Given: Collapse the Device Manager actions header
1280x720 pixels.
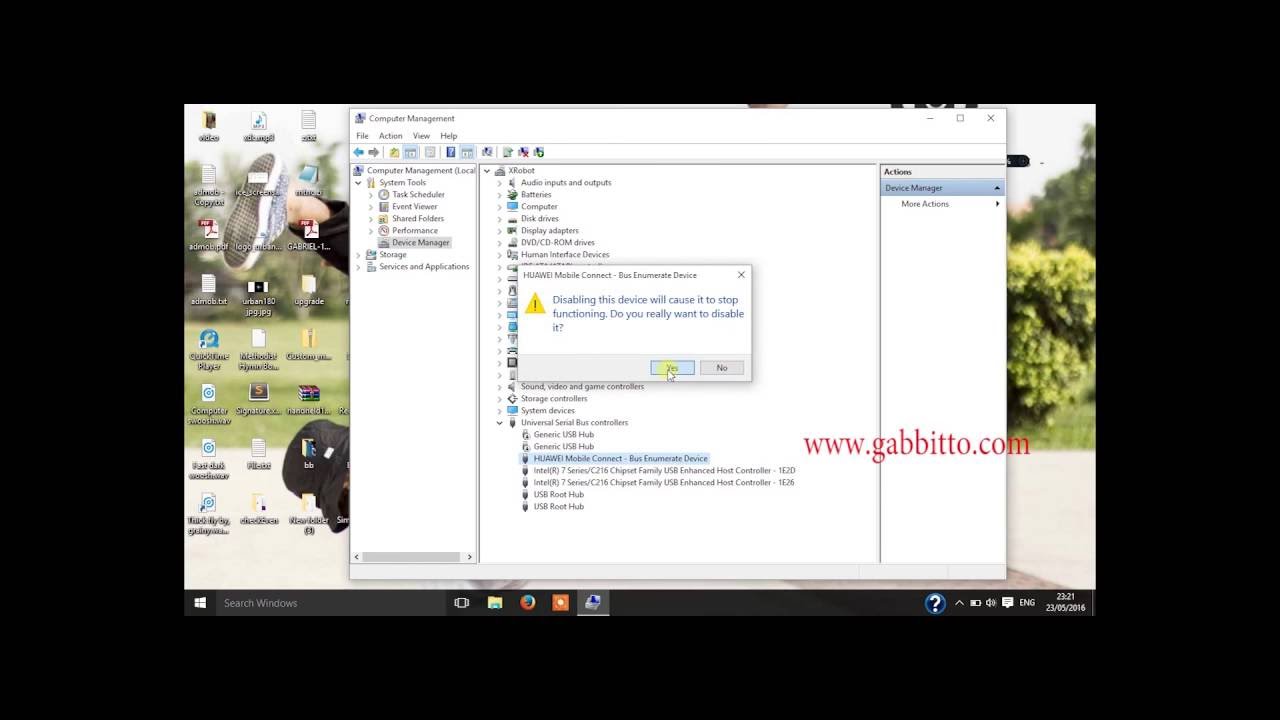Looking at the screenshot, I should click(x=996, y=188).
